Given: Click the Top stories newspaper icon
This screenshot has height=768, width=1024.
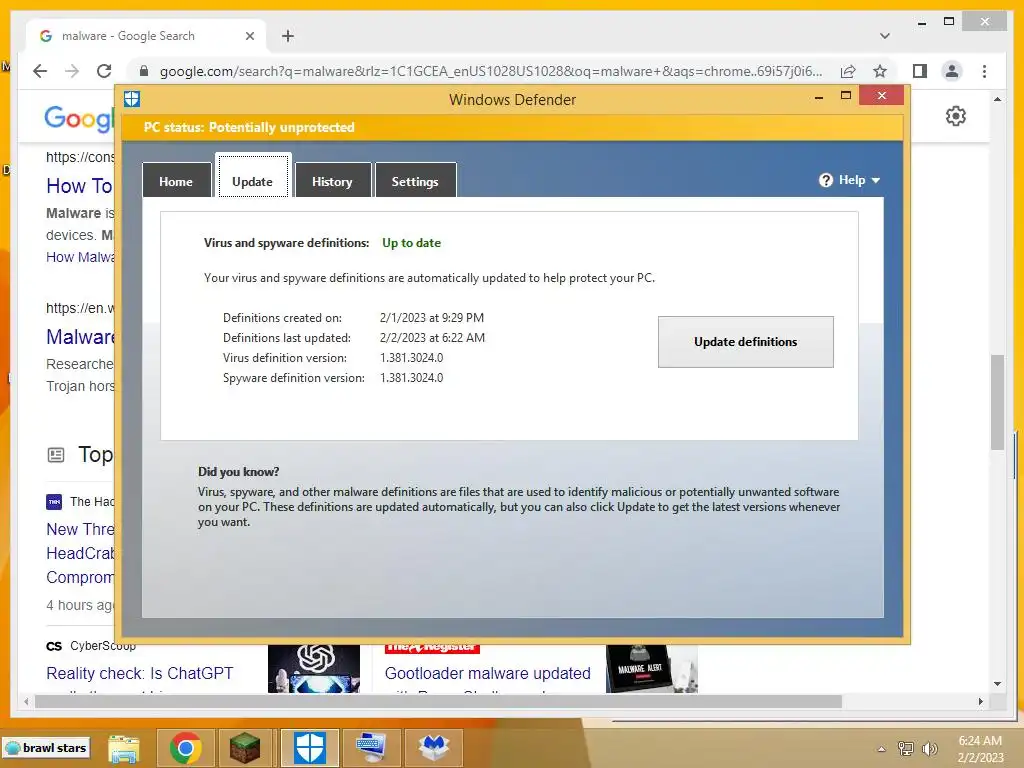Looking at the screenshot, I should [x=56, y=455].
